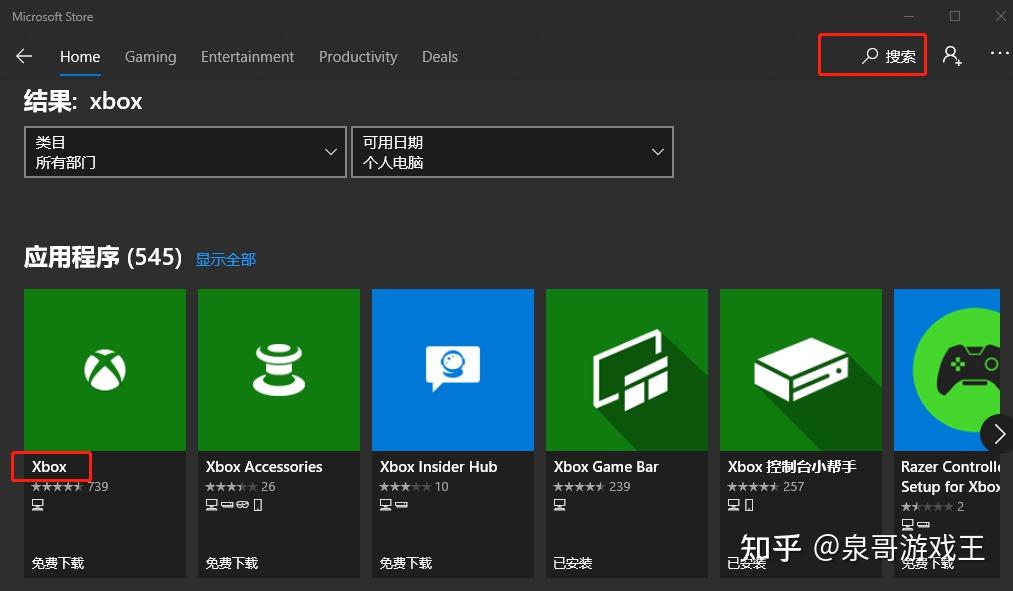Switch to the Gaming tab
The image size is (1013, 591).
(151, 57)
